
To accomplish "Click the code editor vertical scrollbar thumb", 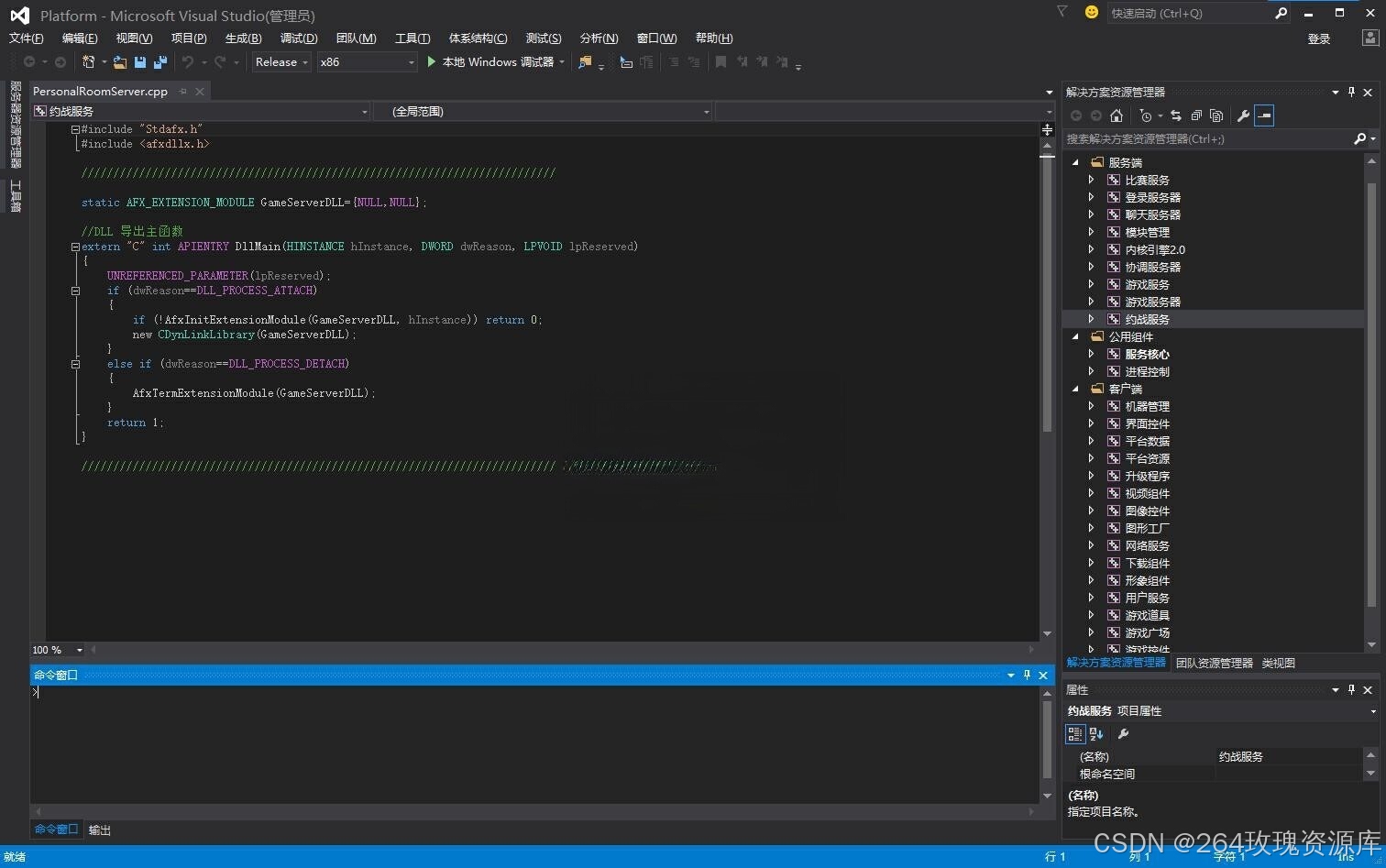I will pos(1047,293).
